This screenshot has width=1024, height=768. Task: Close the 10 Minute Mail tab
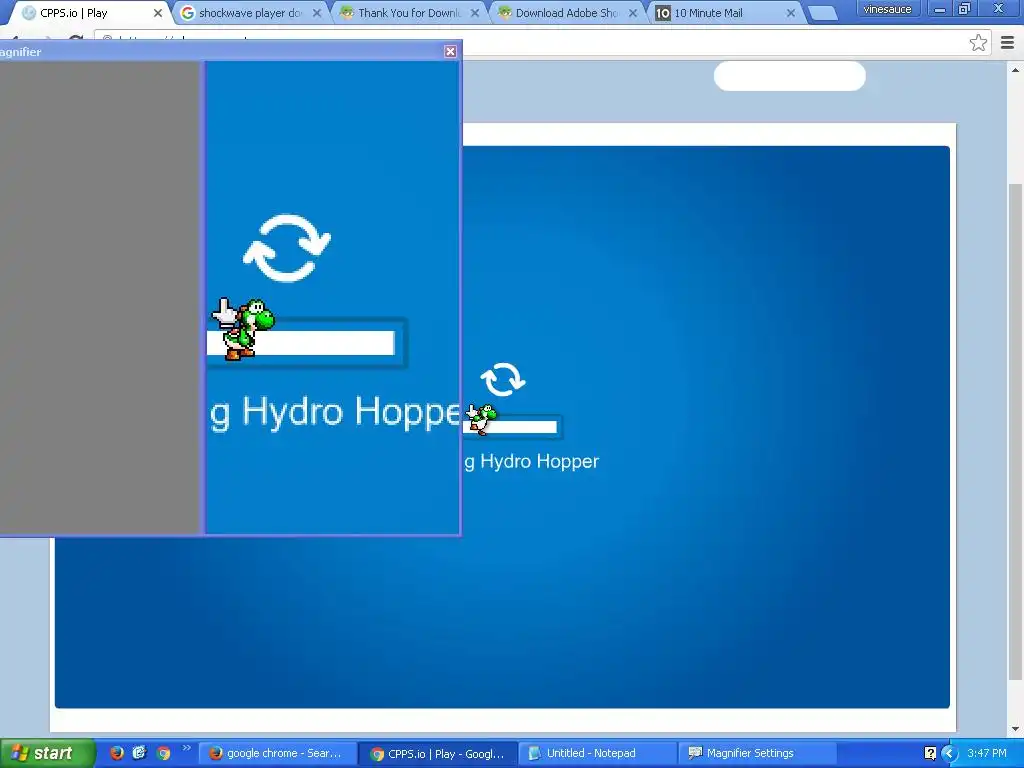[791, 13]
